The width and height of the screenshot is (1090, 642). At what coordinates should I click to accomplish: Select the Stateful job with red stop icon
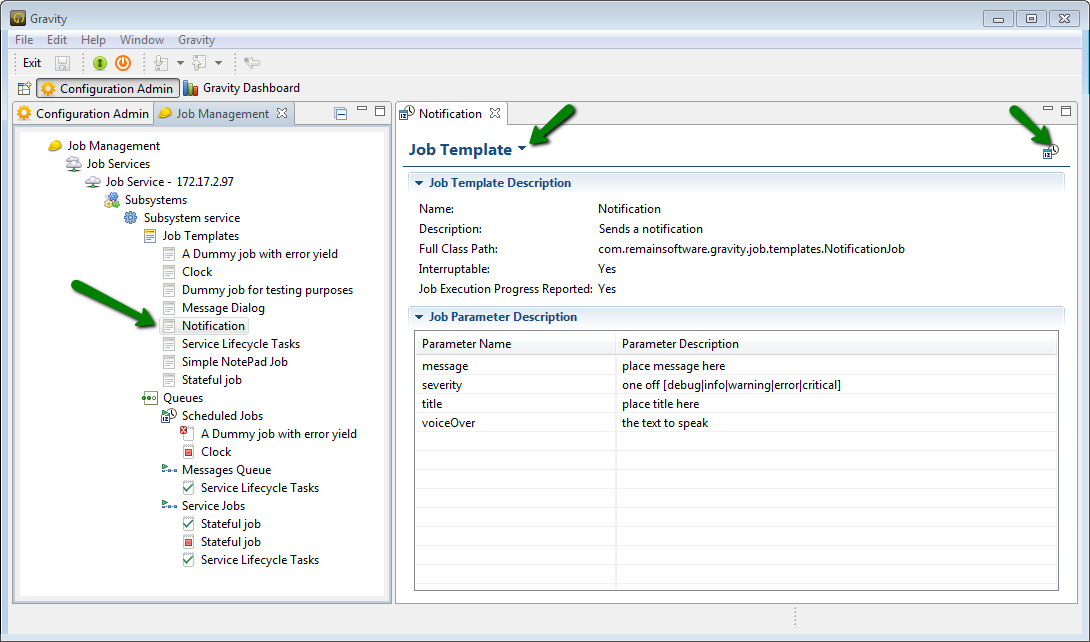coord(230,542)
